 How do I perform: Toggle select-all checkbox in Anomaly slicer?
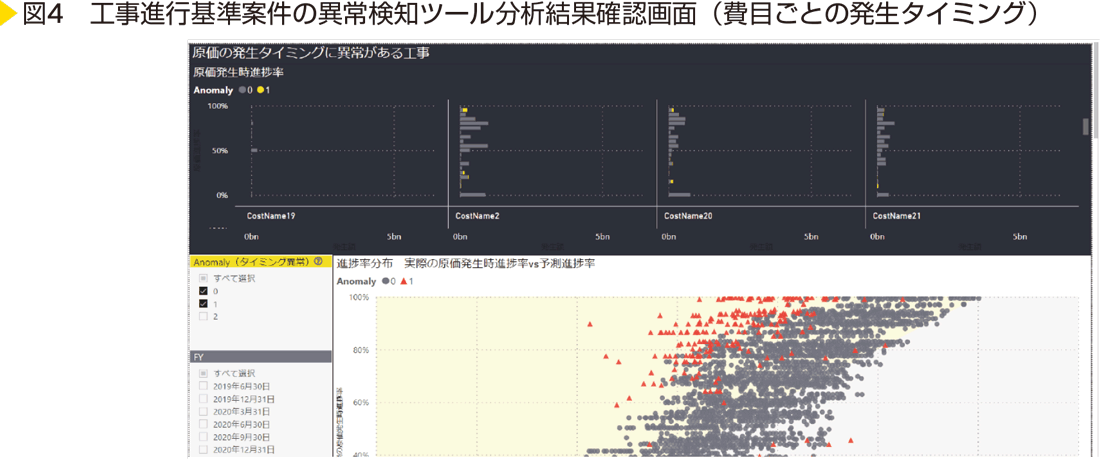pos(203,278)
